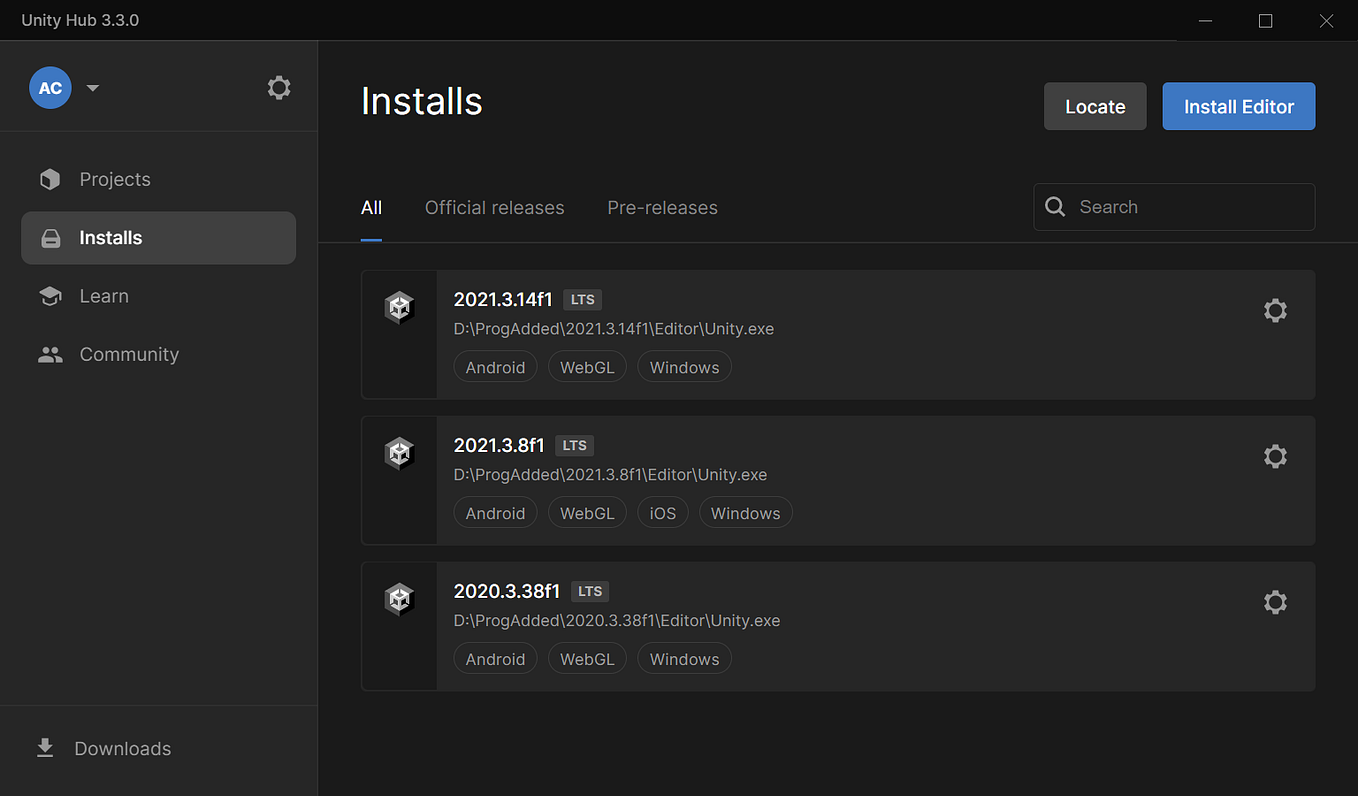1358x796 pixels.
Task: Switch to the Official releases tab
Action: click(494, 207)
